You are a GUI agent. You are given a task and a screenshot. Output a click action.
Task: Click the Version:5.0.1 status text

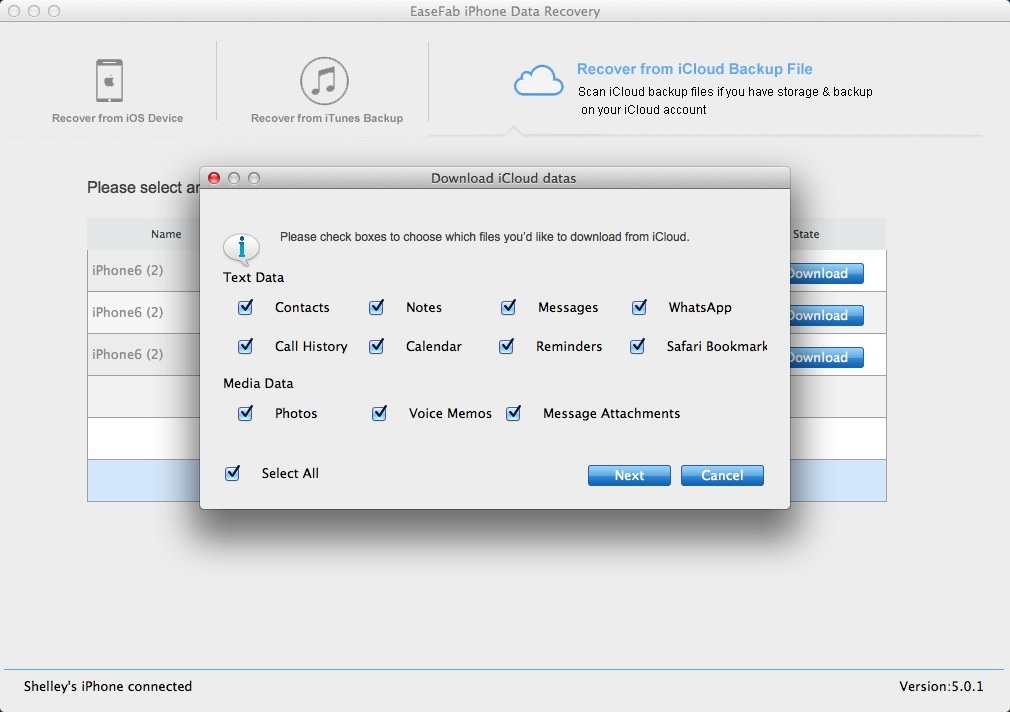click(941, 686)
